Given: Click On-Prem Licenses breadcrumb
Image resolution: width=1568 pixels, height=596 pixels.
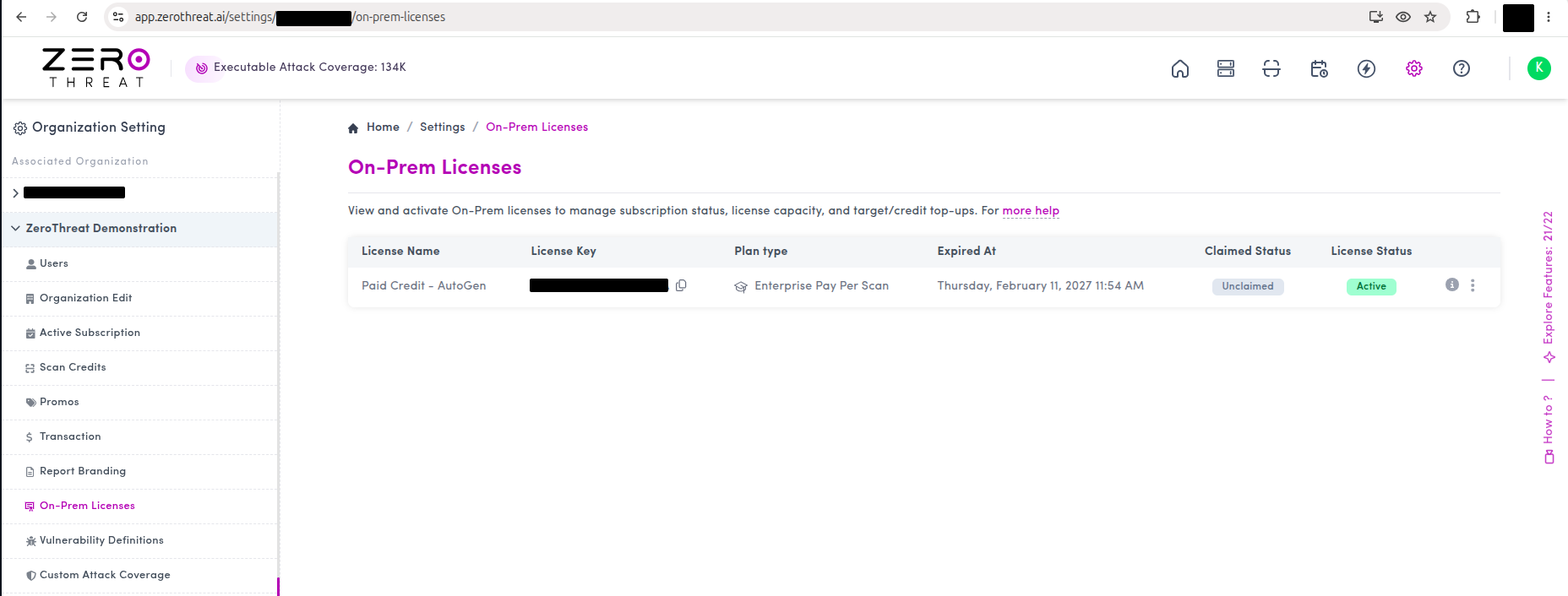Looking at the screenshot, I should [x=537, y=127].
